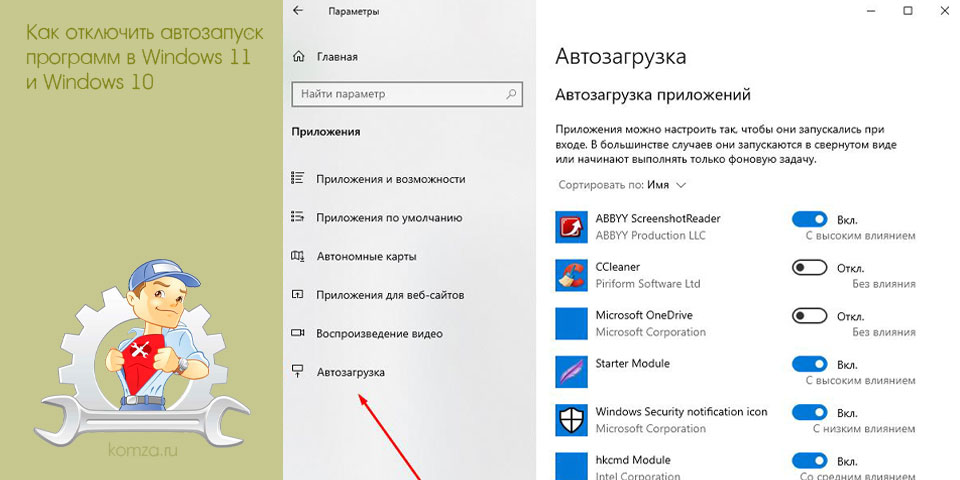
Task: Click the Starter Module feather icon
Action: [x=571, y=372]
